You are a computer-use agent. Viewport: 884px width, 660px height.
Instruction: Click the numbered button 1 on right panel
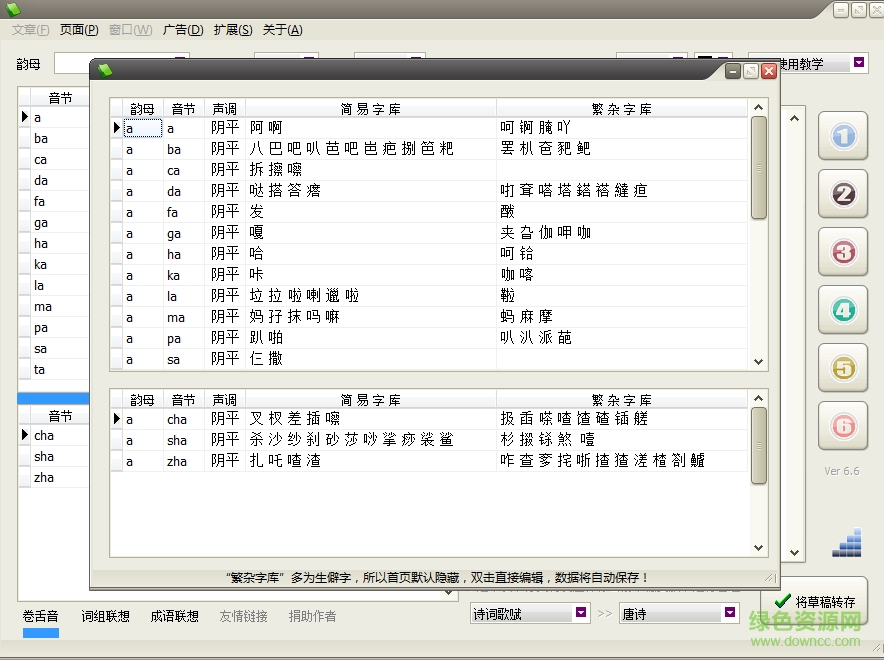(x=843, y=135)
